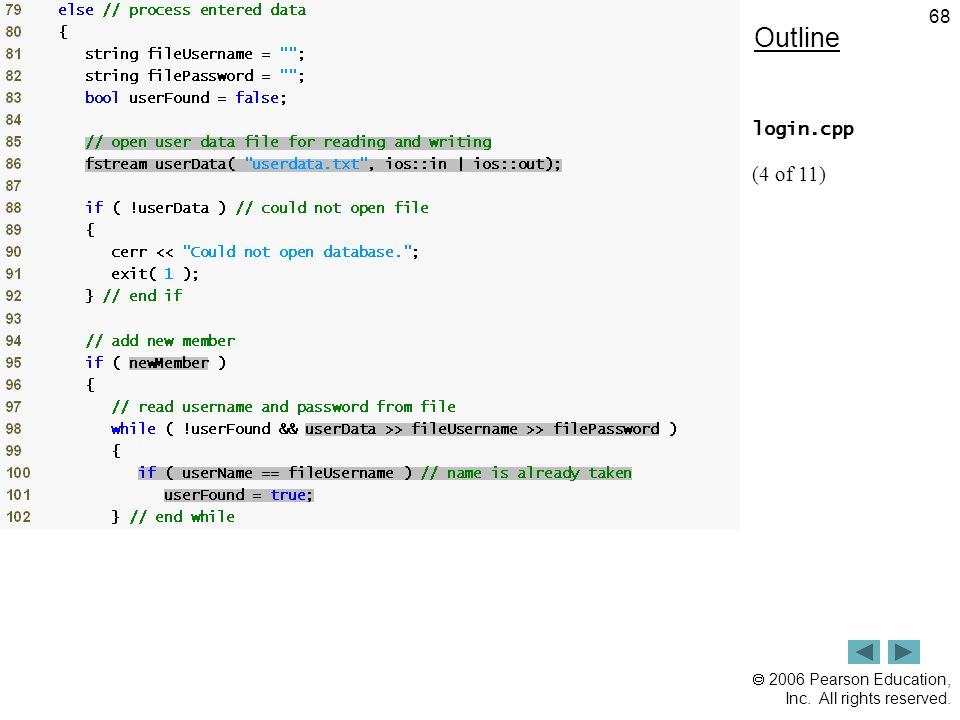960x720 pixels.
Task: Click the '// name is already taken' comment
Action: 527,473
